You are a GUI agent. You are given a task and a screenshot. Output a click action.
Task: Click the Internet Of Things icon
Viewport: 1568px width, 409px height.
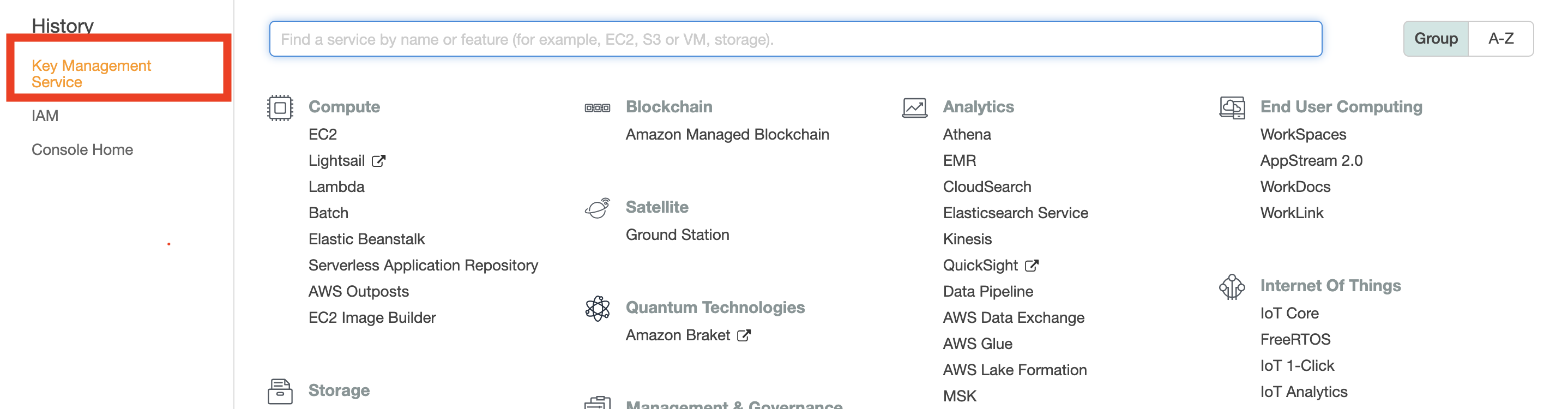tap(1232, 285)
